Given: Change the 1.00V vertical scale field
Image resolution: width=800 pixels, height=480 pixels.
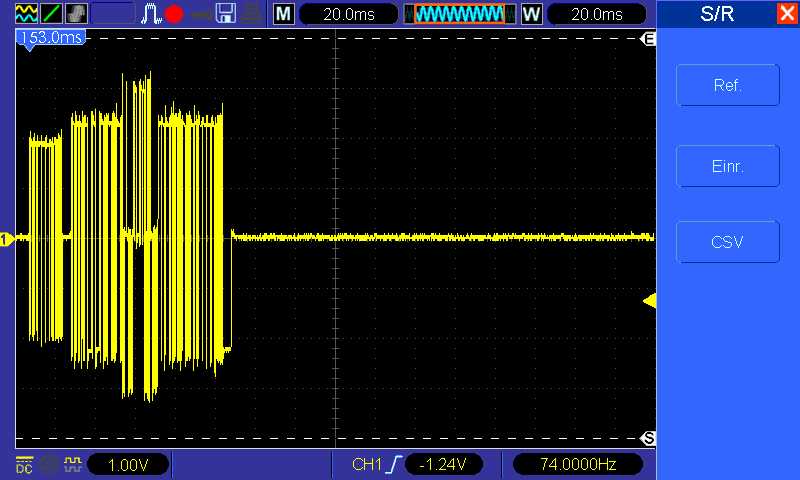Looking at the screenshot, I should coord(128,464).
